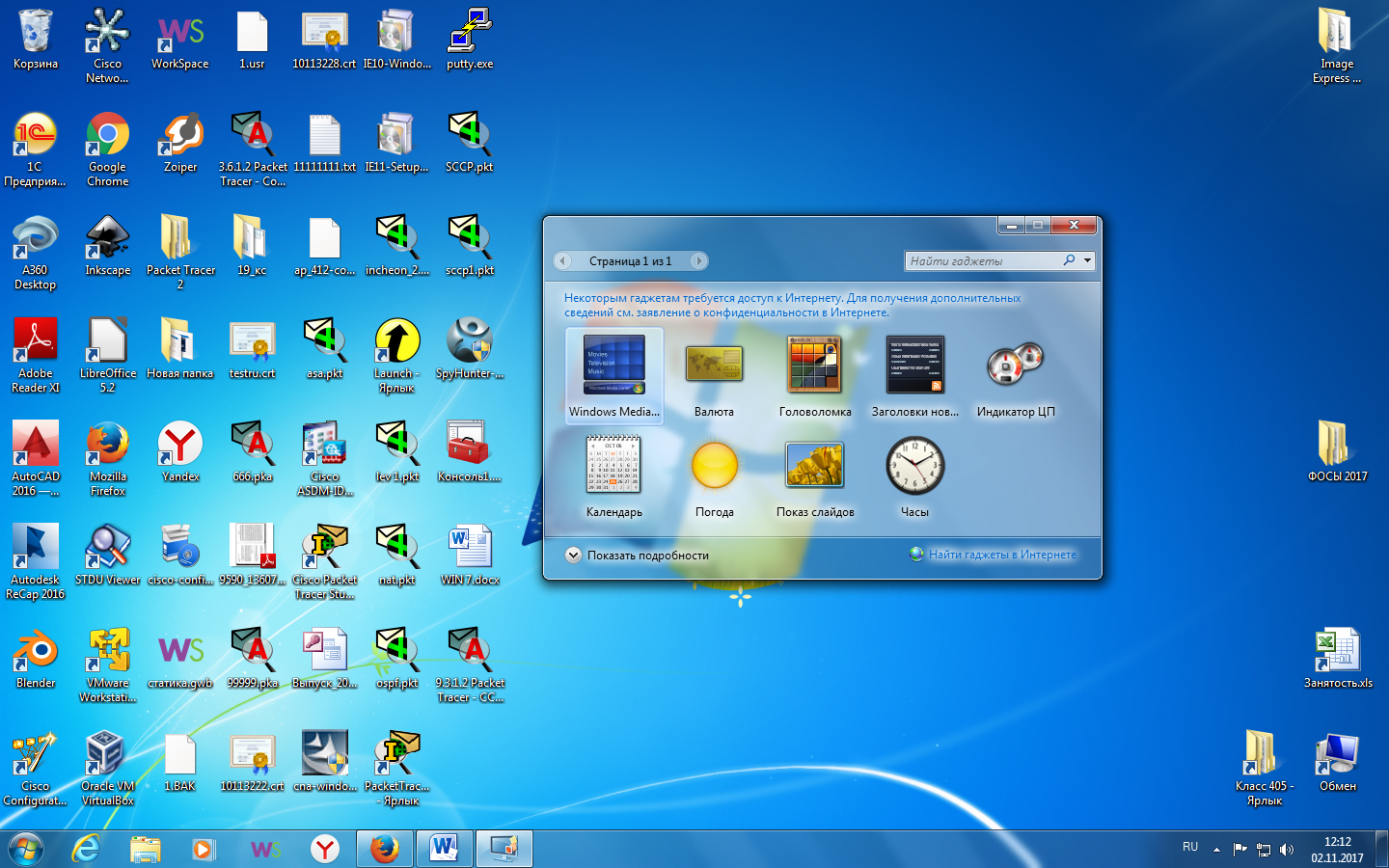Select the Mozilla Firefox desktop shortcut
Viewport: 1389px width, 868px height.
pyautogui.click(x=107, y=459)
